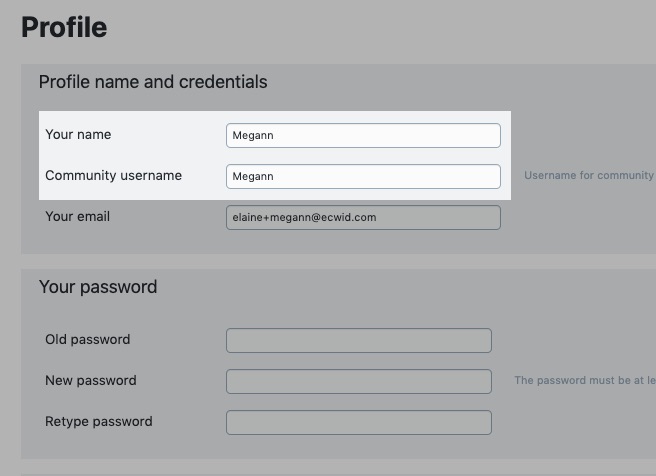656x476 pixels.
Task: Click the "Community username" label text
Action: [113, 176]
